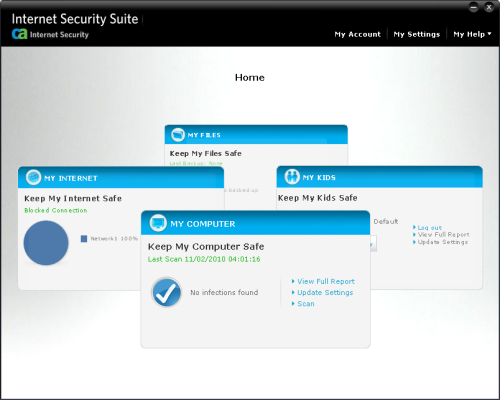
Task: Start a Scan from My Computer
Action: tap(306, 304)
